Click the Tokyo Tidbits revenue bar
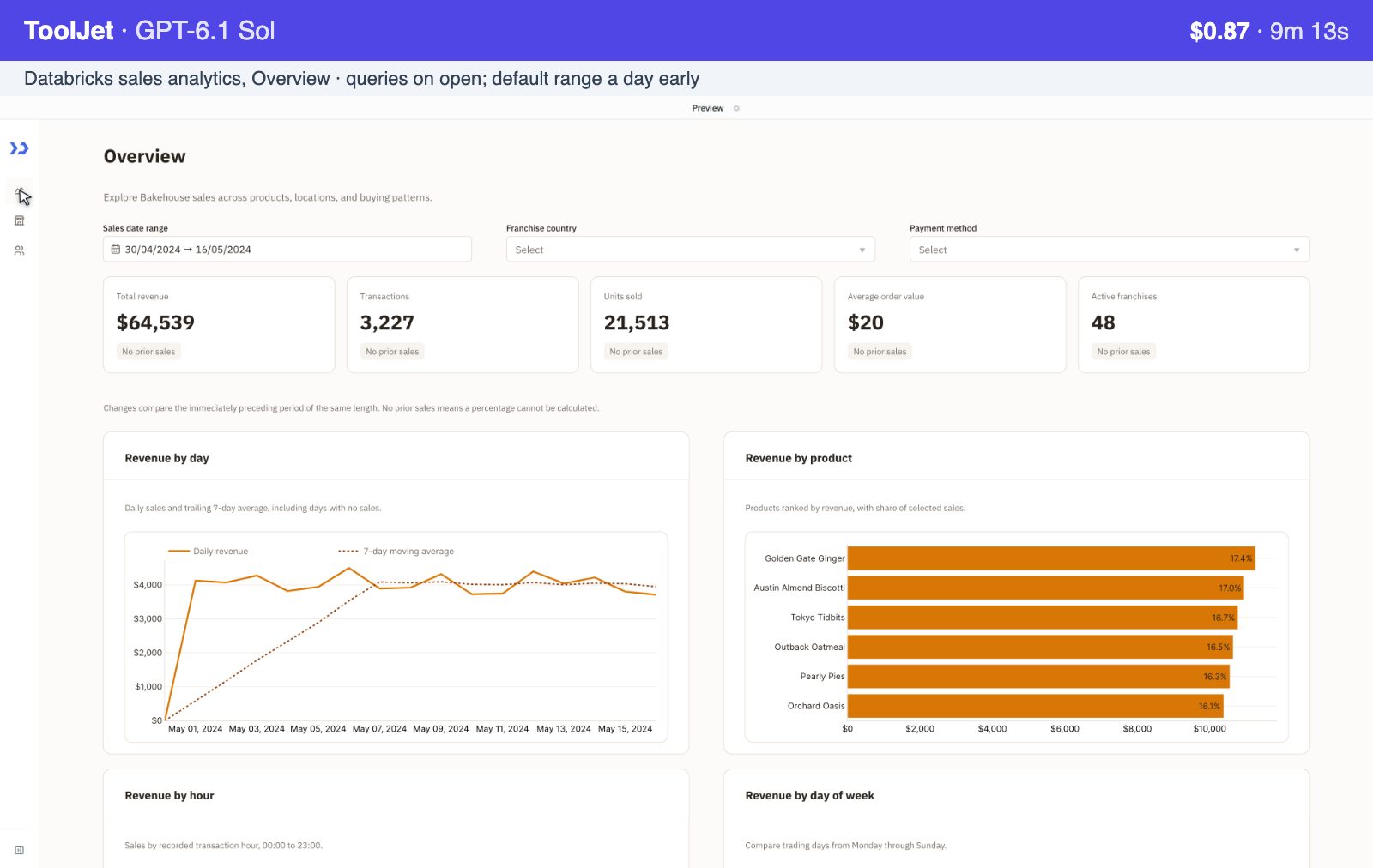The width and height of the screenshot is (1373, 868). click(x=1043, y=618)
